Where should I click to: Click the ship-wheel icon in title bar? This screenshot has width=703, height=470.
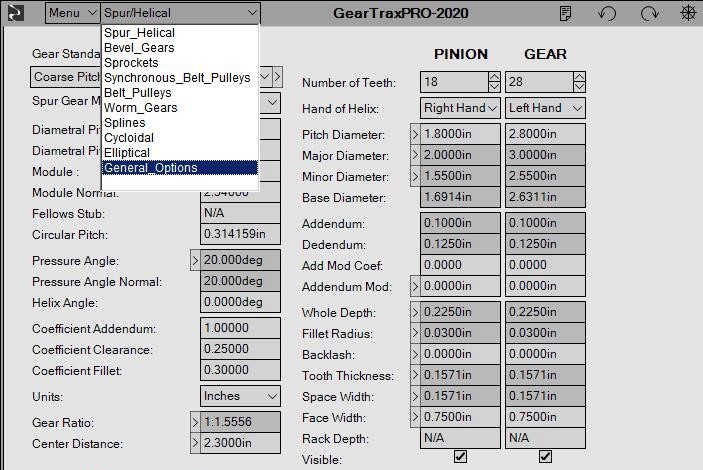point(688,13)
